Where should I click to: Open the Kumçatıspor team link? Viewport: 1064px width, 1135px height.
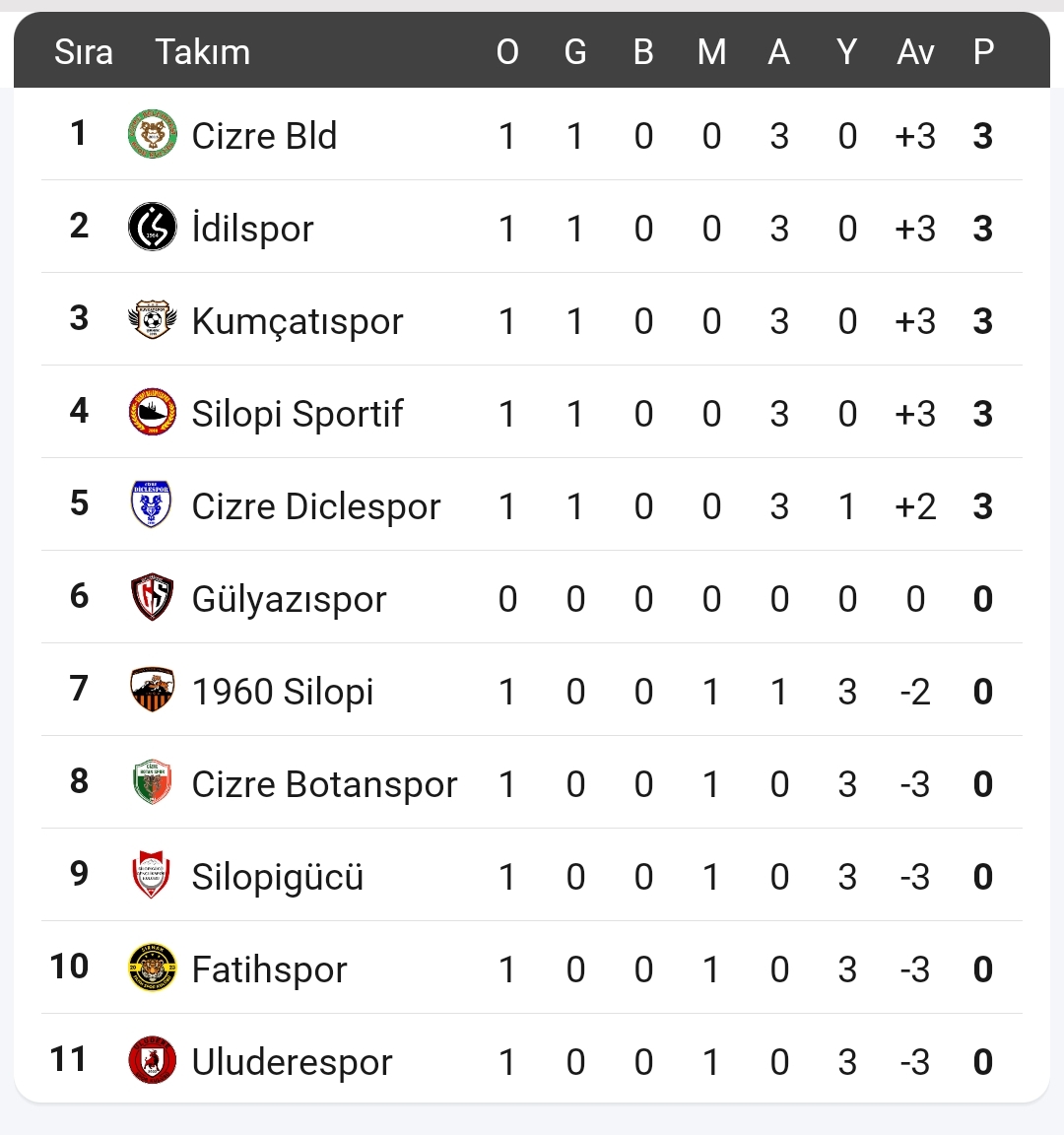298,321
